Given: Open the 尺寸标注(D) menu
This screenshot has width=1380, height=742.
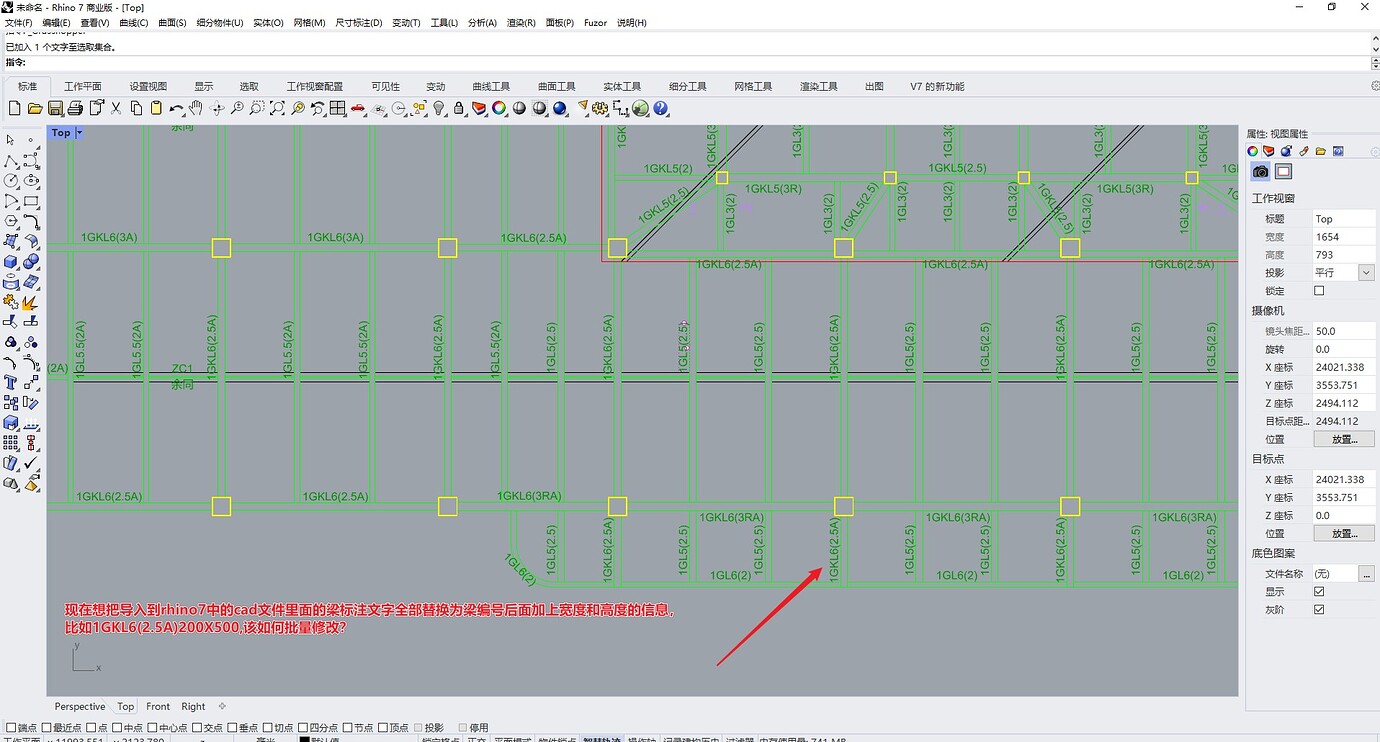Looking at the screenshot, I should pos(359,23).
